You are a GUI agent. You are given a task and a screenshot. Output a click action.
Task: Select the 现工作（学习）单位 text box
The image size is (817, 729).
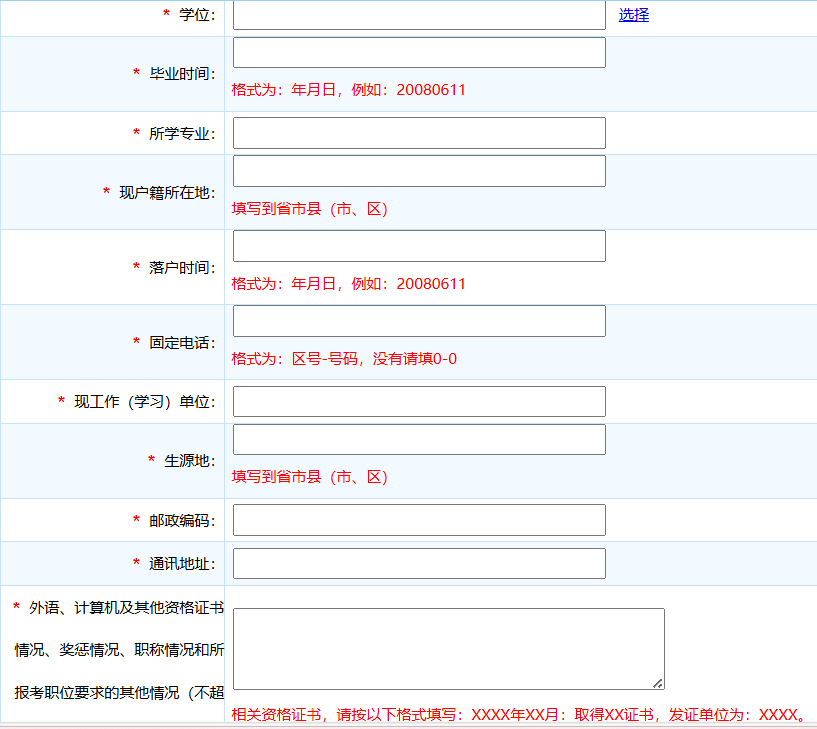pyautogui.click(x=419, y=401)
